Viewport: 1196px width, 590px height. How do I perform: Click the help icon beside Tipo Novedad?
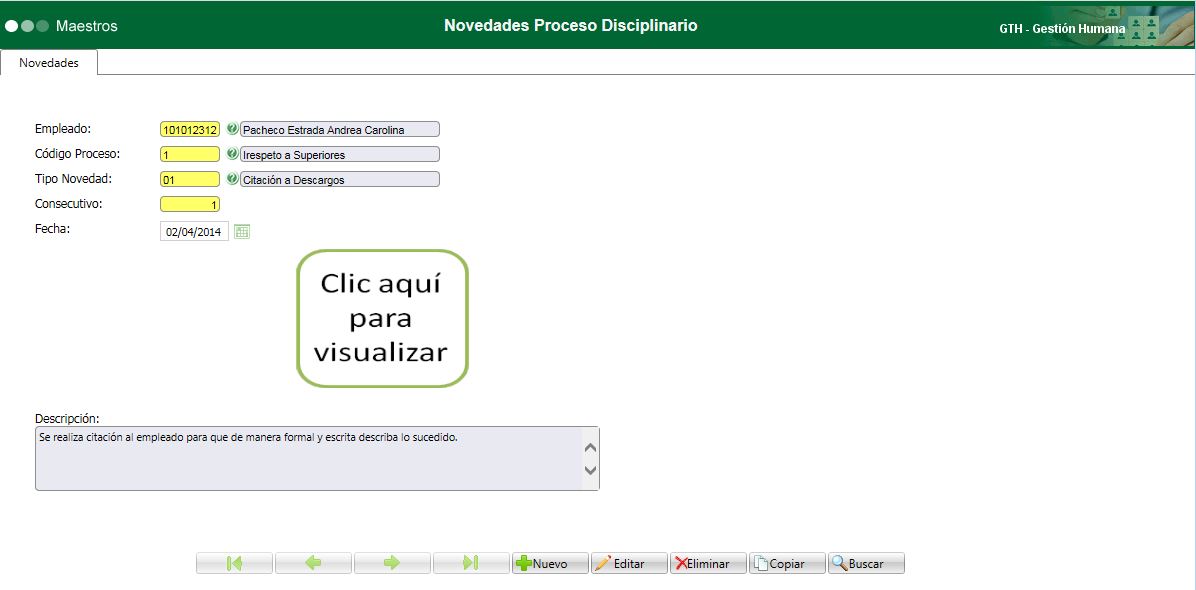[x=231, y=178]
